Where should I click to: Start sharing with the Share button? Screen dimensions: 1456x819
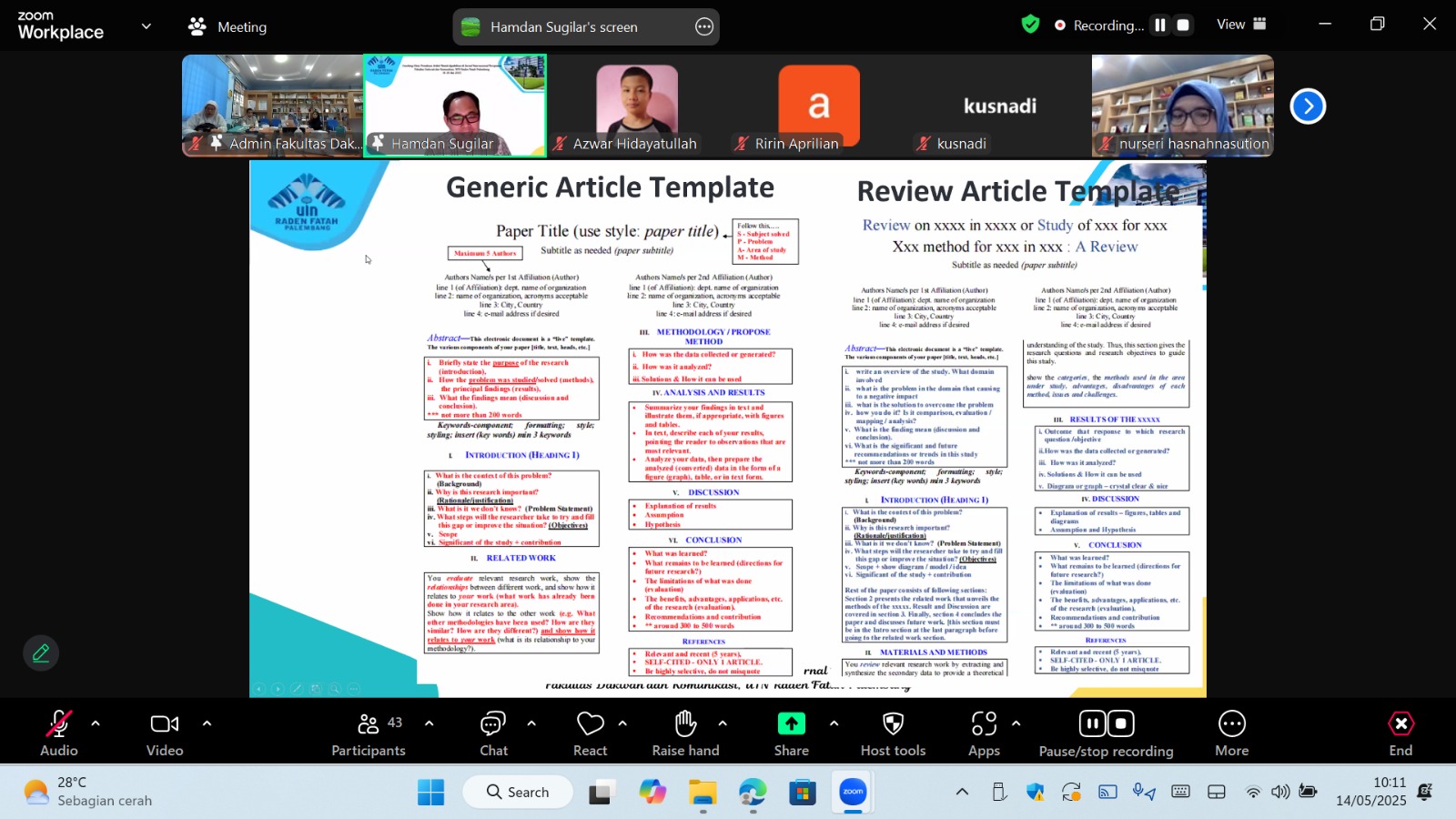tap(792, 733)
